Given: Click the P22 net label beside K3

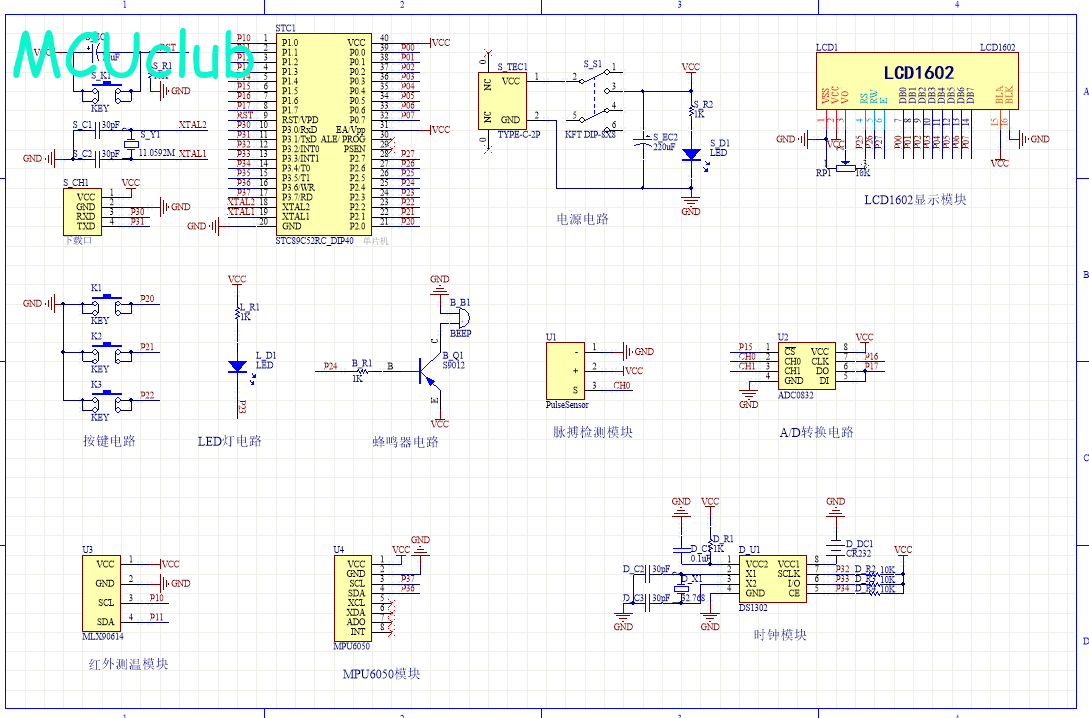Looking at the screenshot, I should tap(147, 395).
